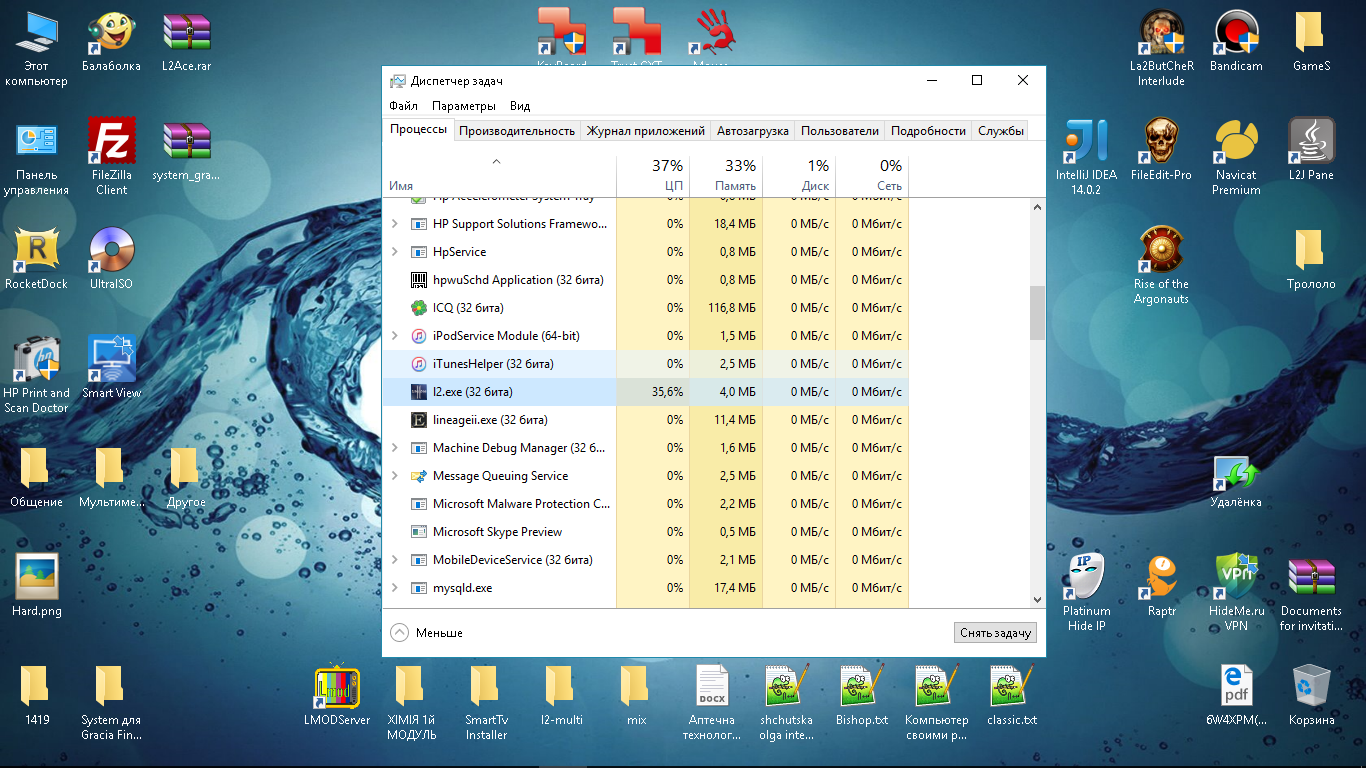
Task: Open the Вид menu
Action: 520,106
